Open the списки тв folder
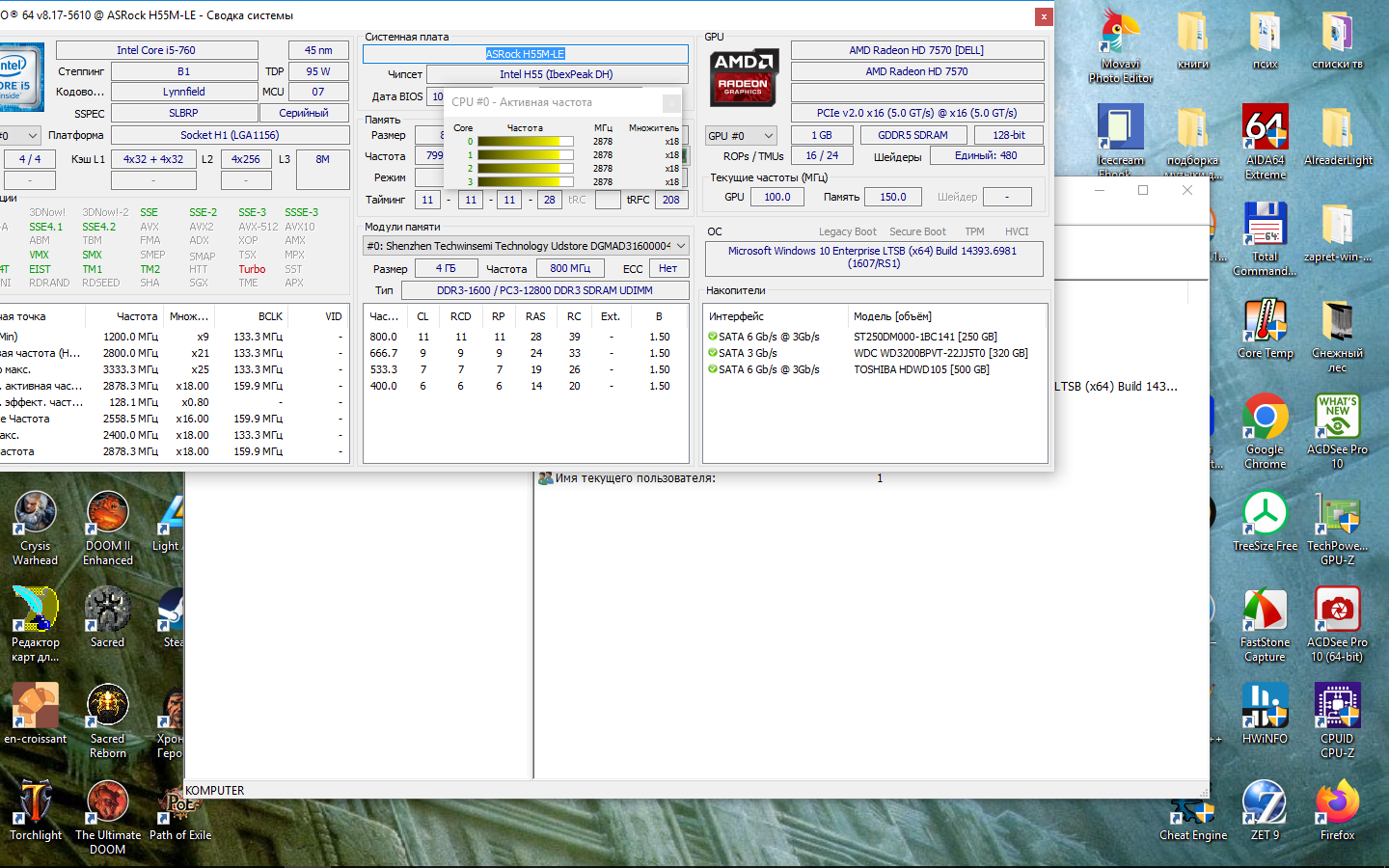Image resolution: width=1389 pixels, height=868 pixels. (1338, 41)
